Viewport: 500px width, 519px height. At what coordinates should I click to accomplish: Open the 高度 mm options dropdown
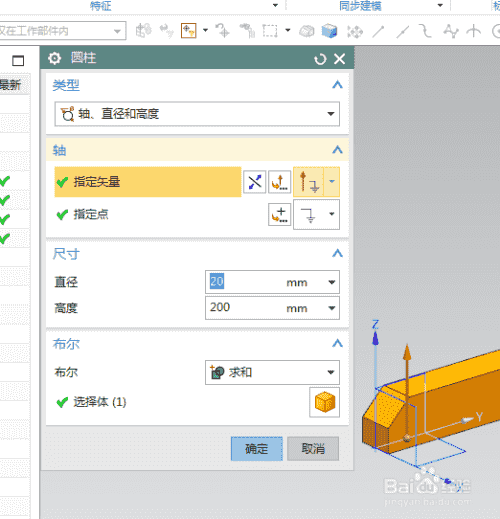coord(331,308)
